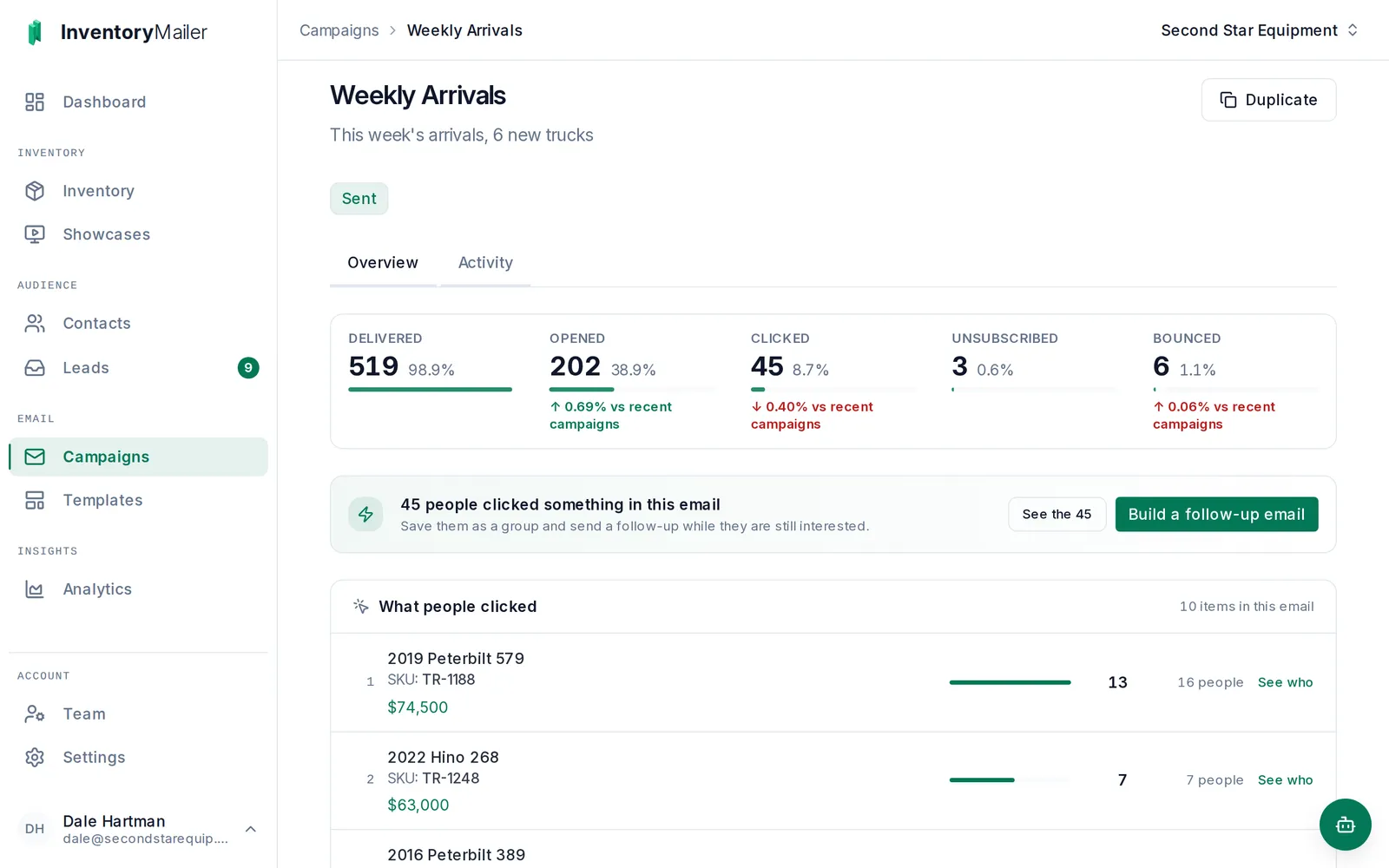Click the 10 items in this email label
The width and height of the screenshot is (1389, 868).
(1247, 607)
